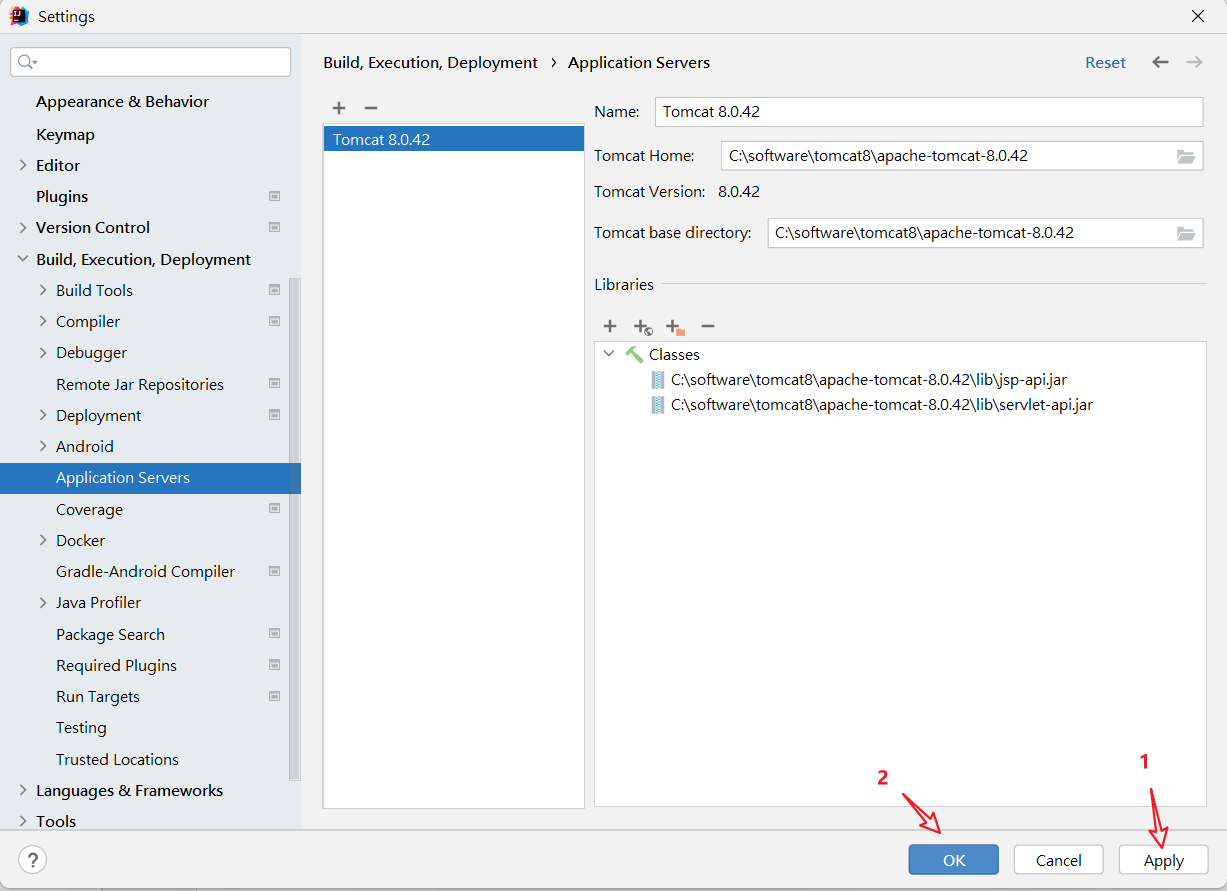Go forward in settings history
1227x891 pixels.
[1194, 62]
